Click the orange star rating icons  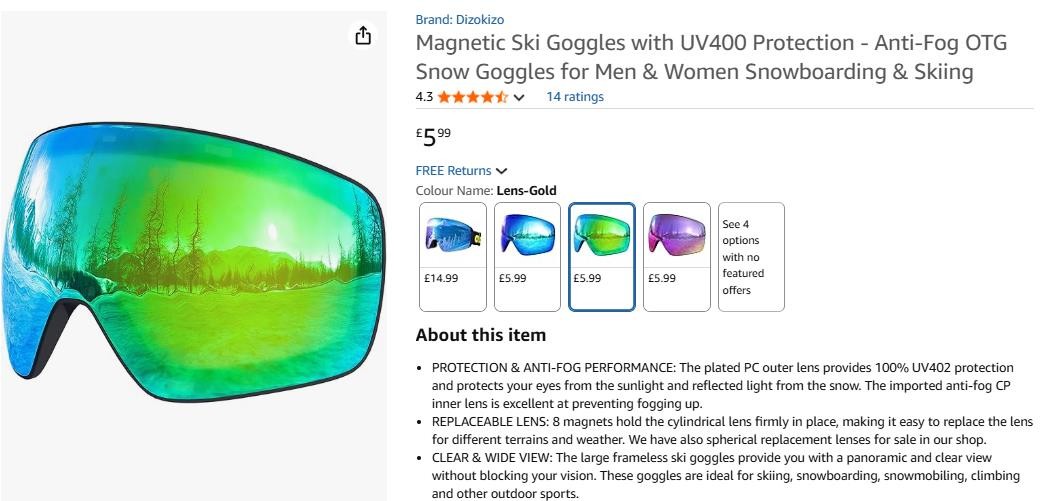pos(472,97)
